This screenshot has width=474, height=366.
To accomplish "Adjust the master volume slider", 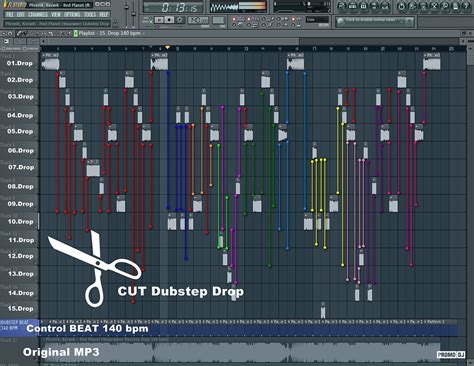I will point(126,7).
